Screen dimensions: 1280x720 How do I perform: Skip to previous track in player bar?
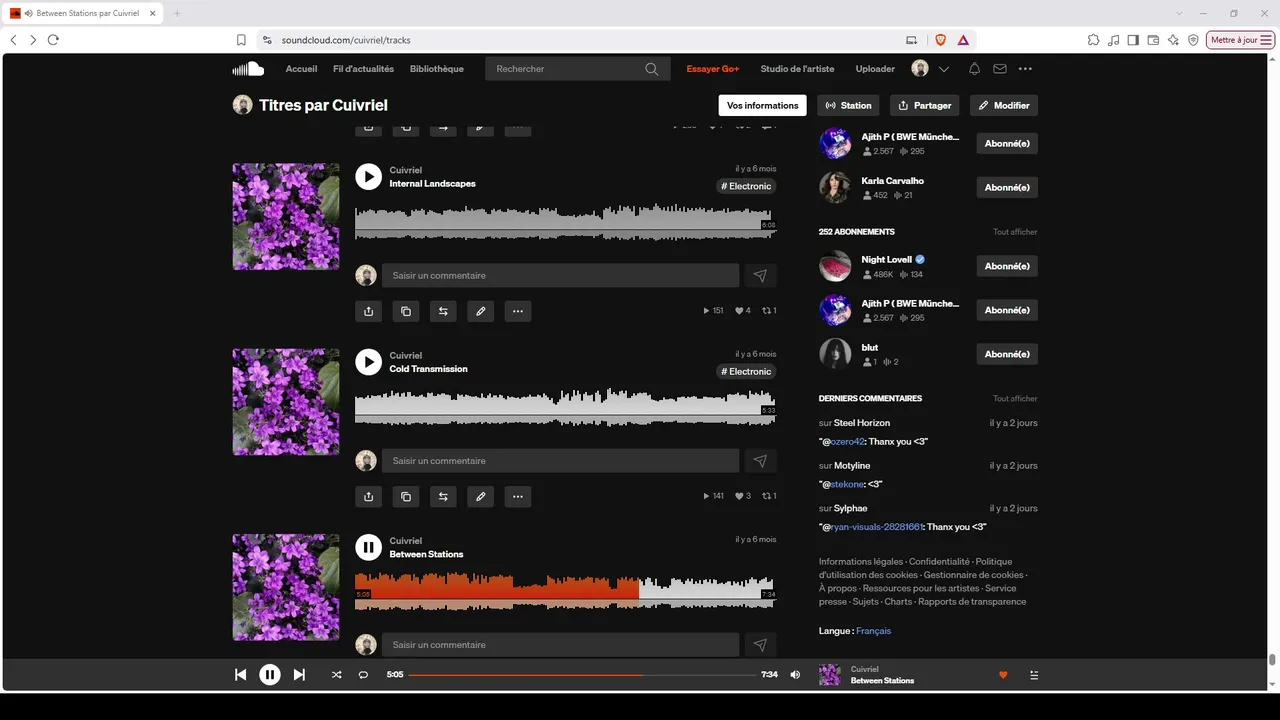coord(240,675)
